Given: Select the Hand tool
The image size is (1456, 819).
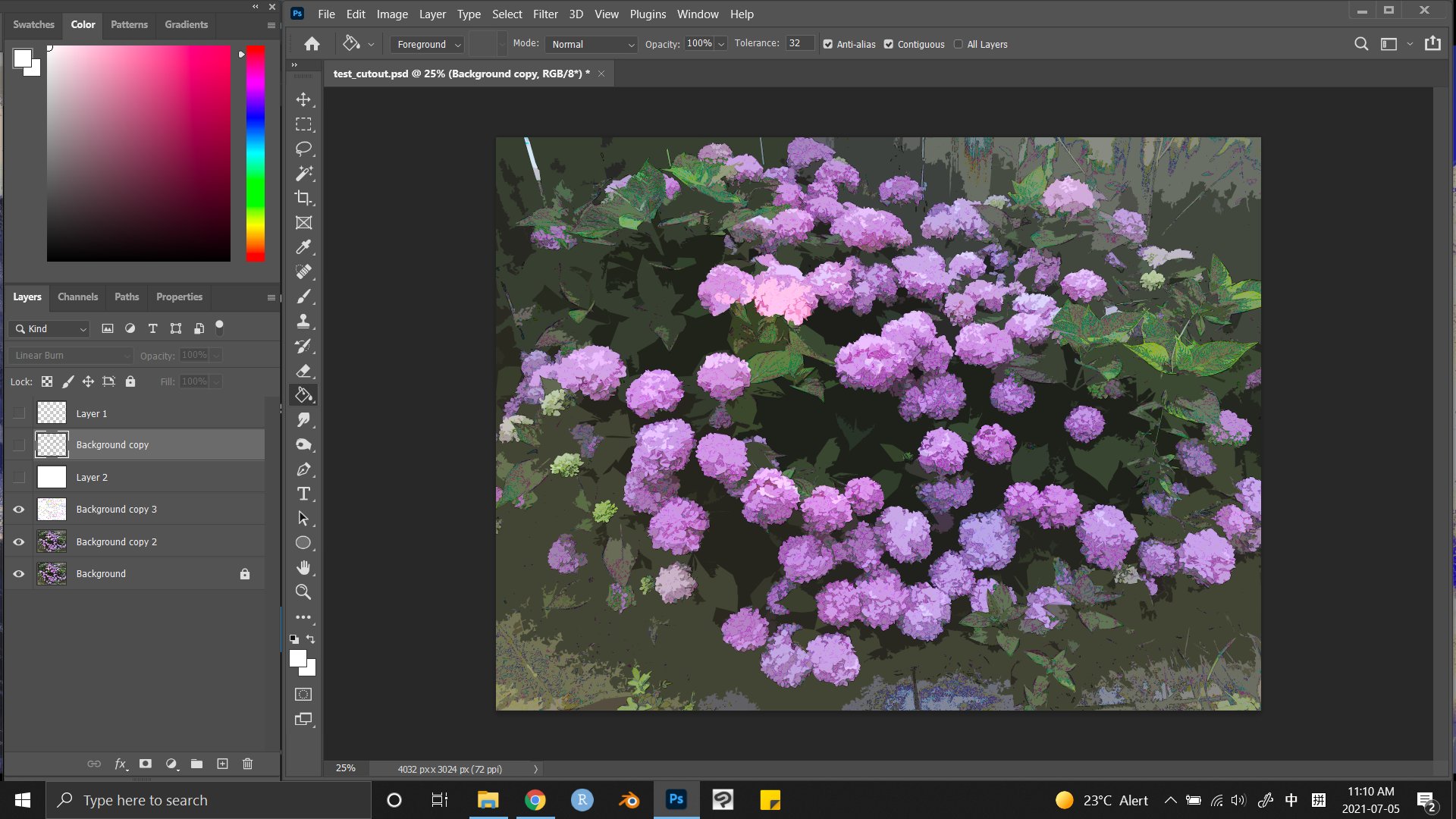Looking at the screenshot, I should [x=303, y=567].
